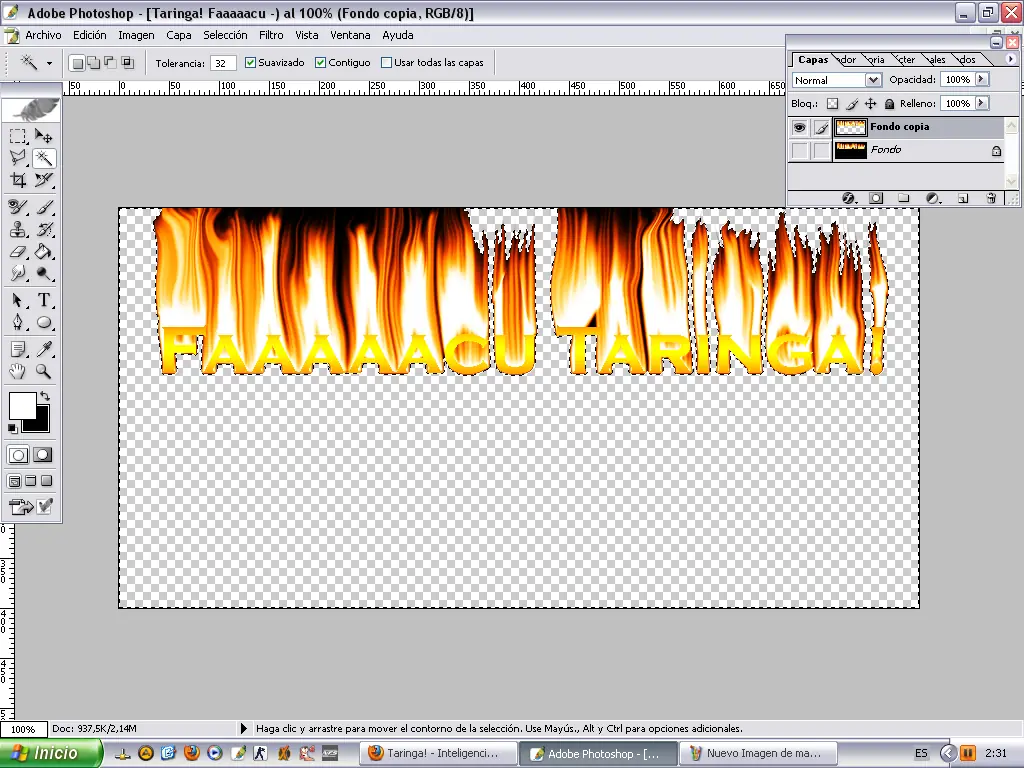The height and width of the screenshot is (768, 1024).
Task: Select the Healing Brush tool
Action: (x=18, y=207)
